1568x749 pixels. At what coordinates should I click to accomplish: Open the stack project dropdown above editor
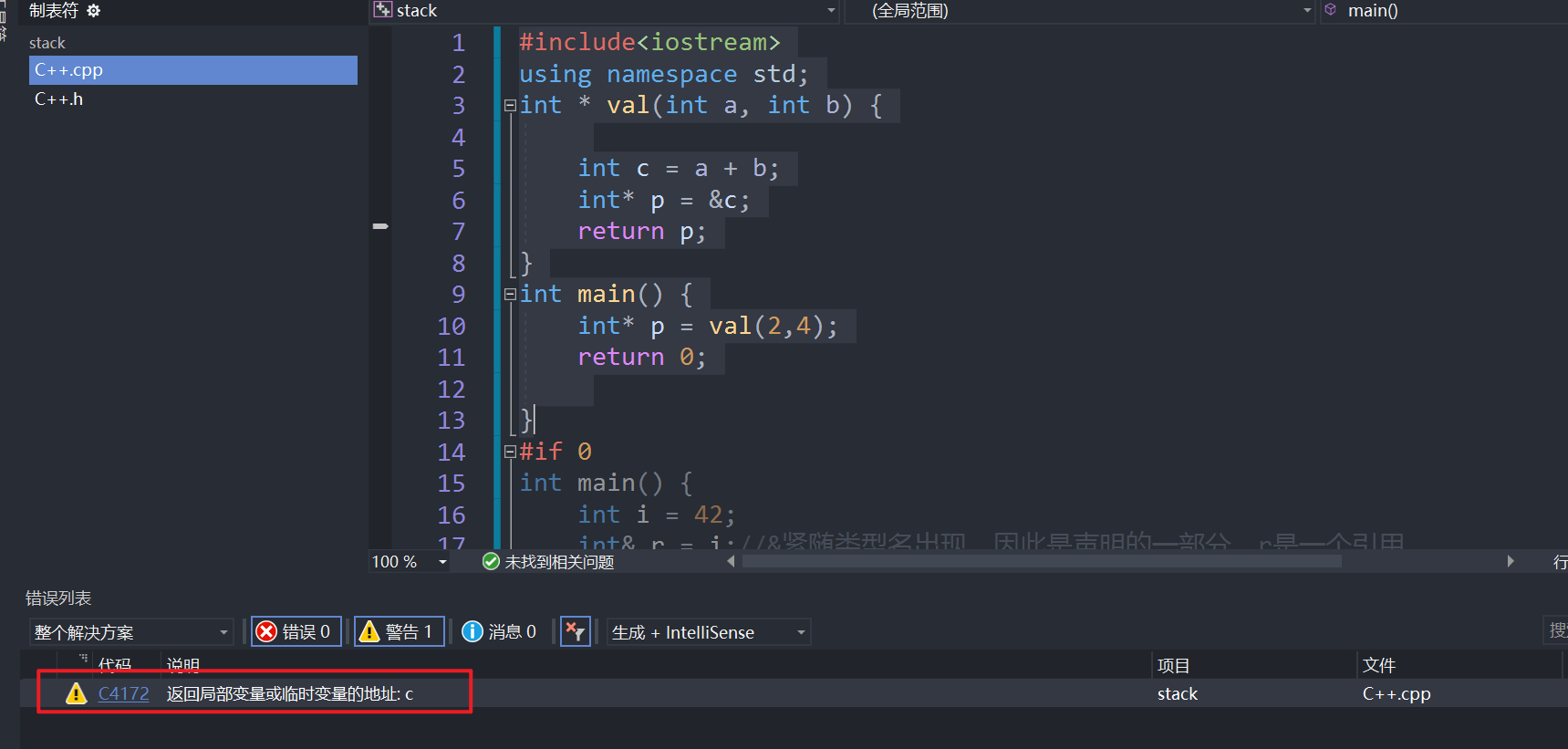pyautogui.click(x=606, y=11)
